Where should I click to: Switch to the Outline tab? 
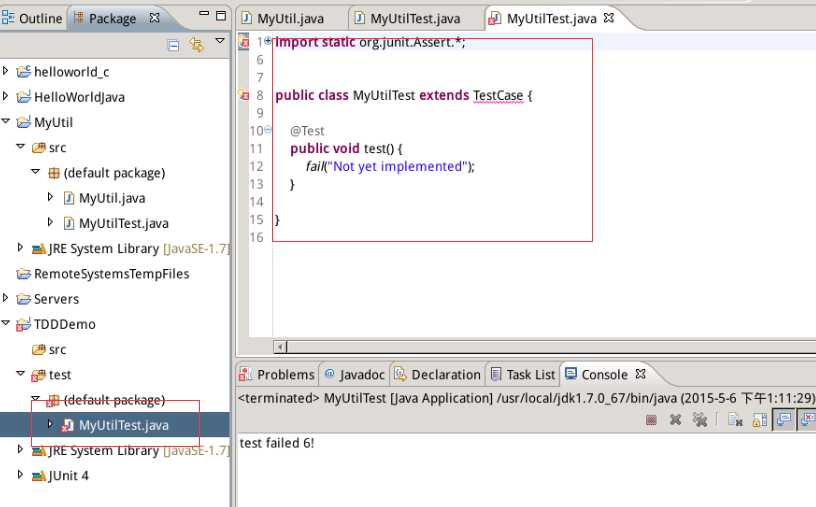[x=32, y=18]
